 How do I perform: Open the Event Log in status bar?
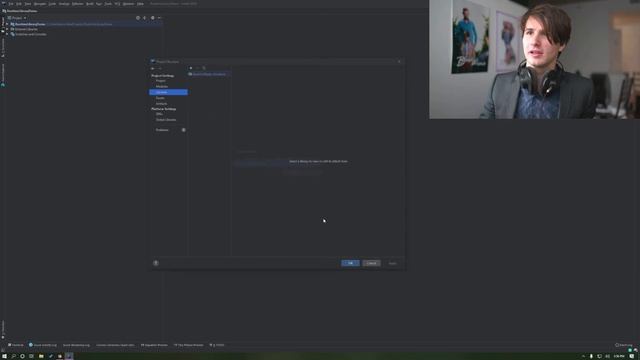click(624, 345)
